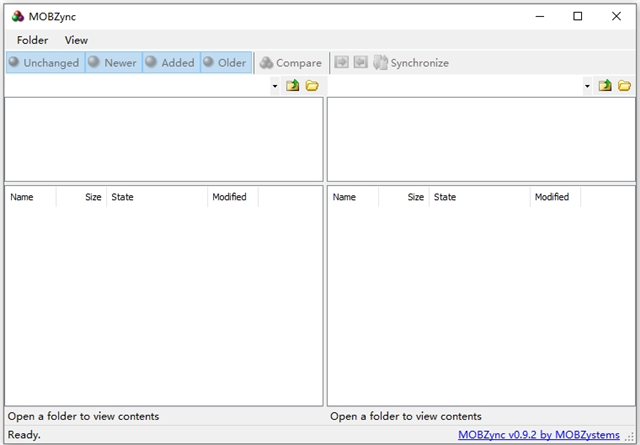This screenshot has width=640, height=445.
Task: Toggle the Added filter button
Action: pyautogui.click(x=171, y=62)
